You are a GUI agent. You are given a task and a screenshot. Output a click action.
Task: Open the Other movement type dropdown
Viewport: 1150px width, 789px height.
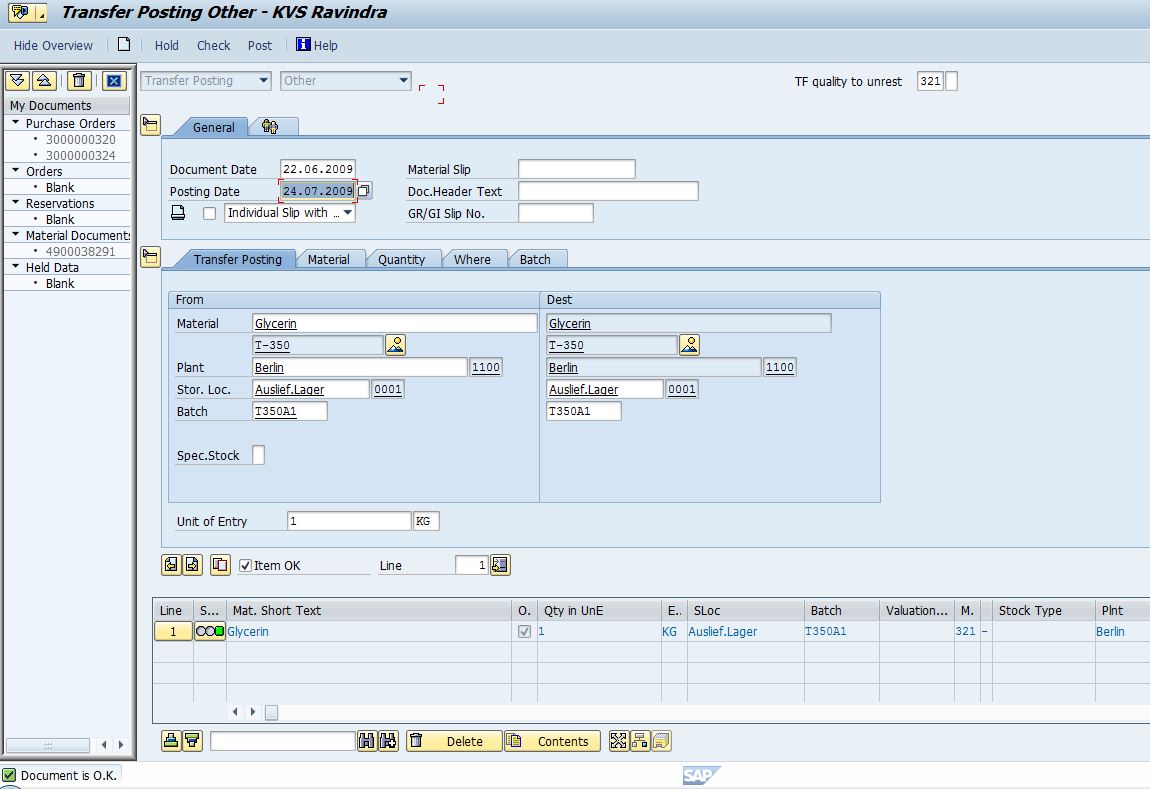click(404, 81)
